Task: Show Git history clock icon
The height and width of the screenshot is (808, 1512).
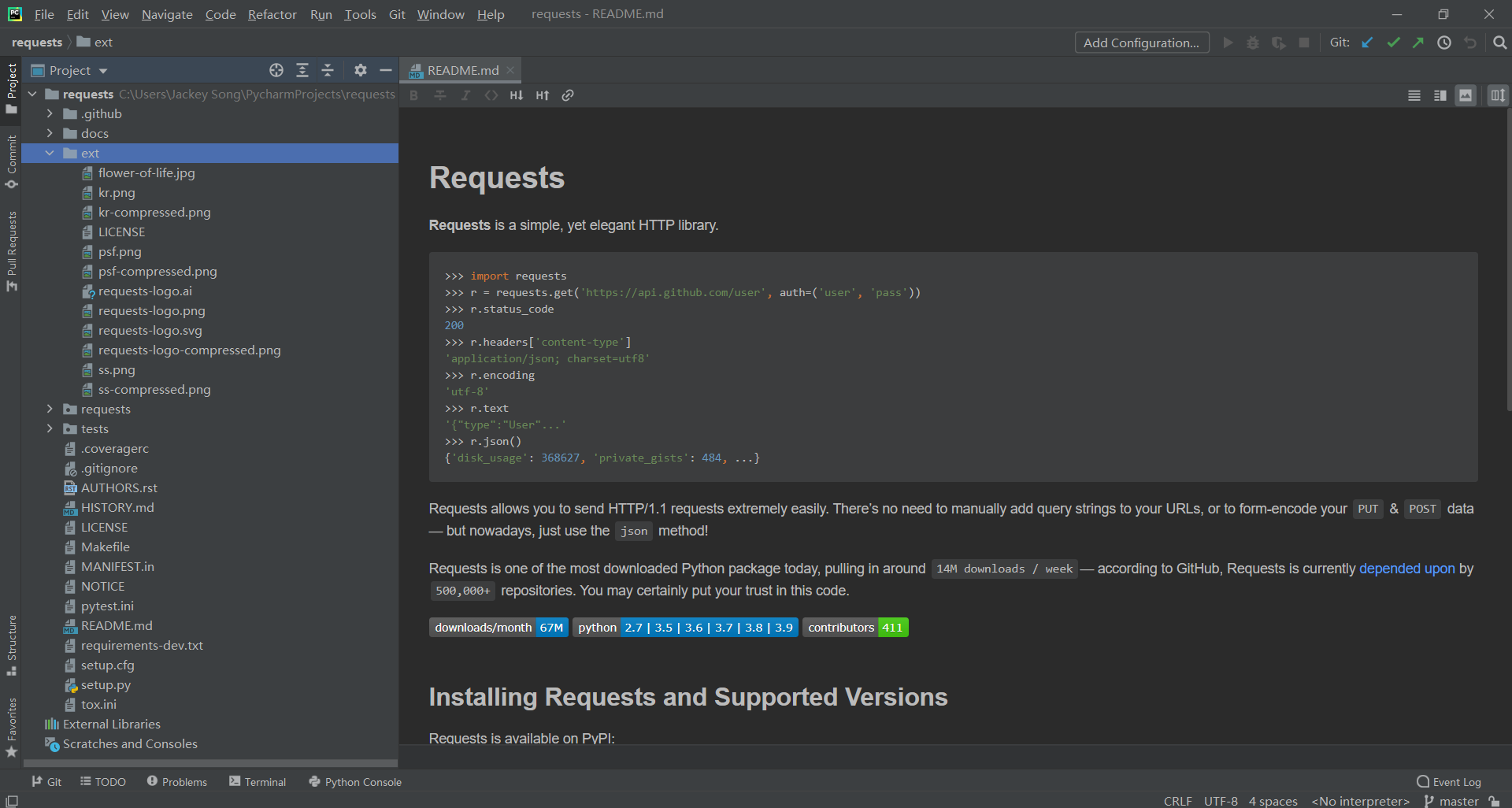Action: pyautogui.click(x=1444, y=43)
